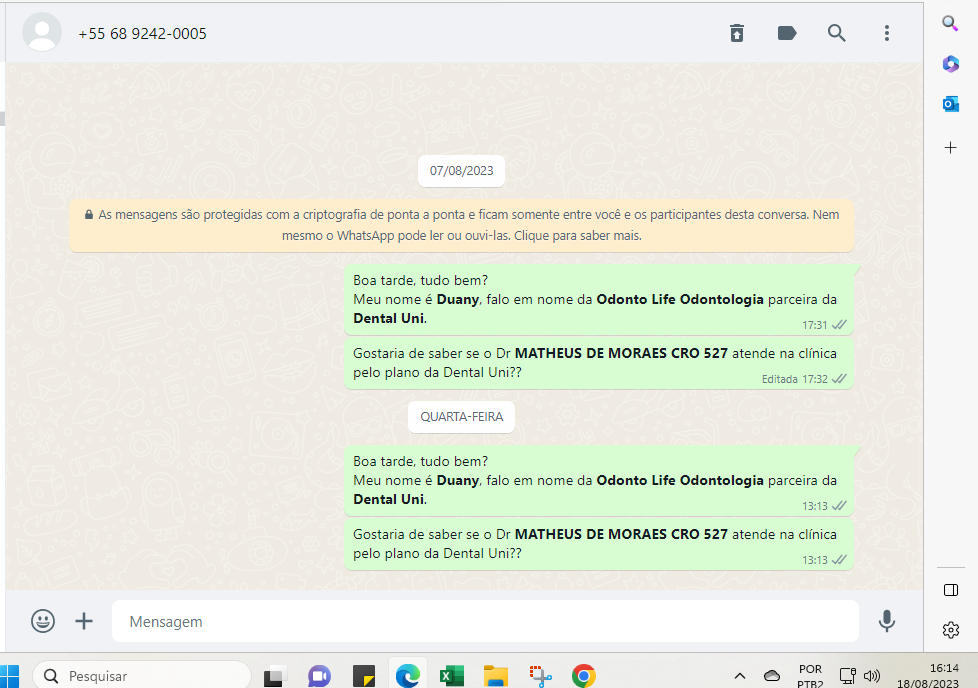Search within this conversation

click(x=836, y=33)
